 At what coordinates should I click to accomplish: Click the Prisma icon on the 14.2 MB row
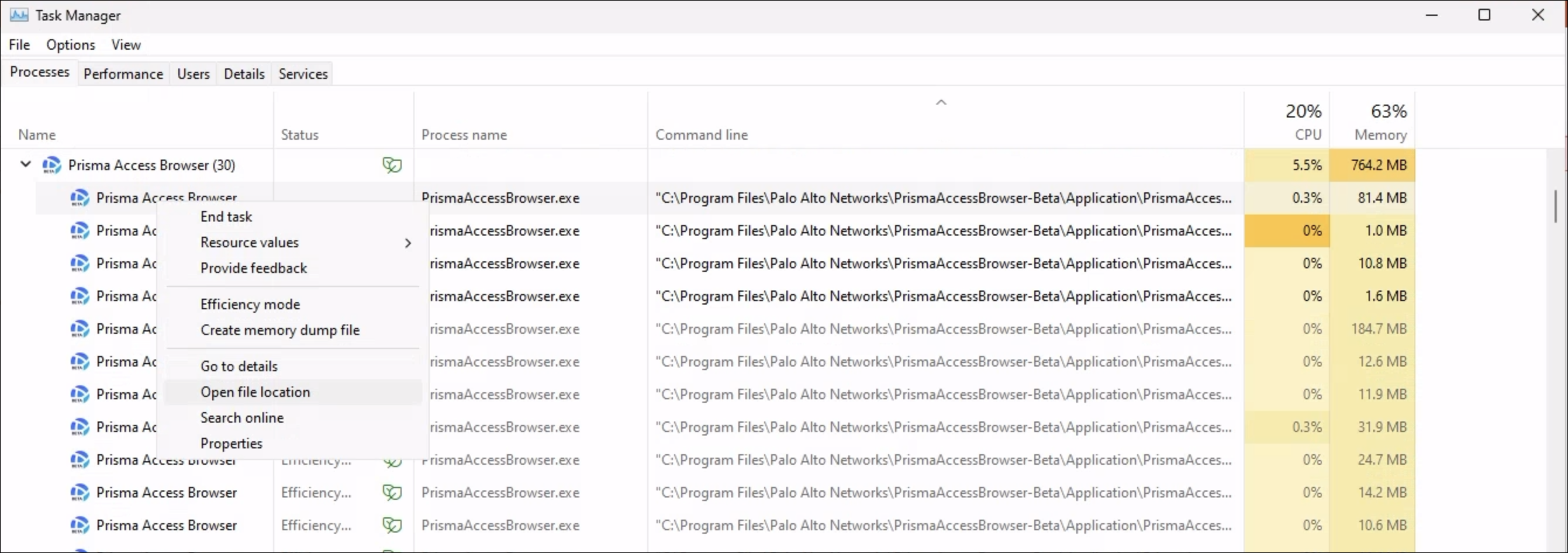(80, 492)
